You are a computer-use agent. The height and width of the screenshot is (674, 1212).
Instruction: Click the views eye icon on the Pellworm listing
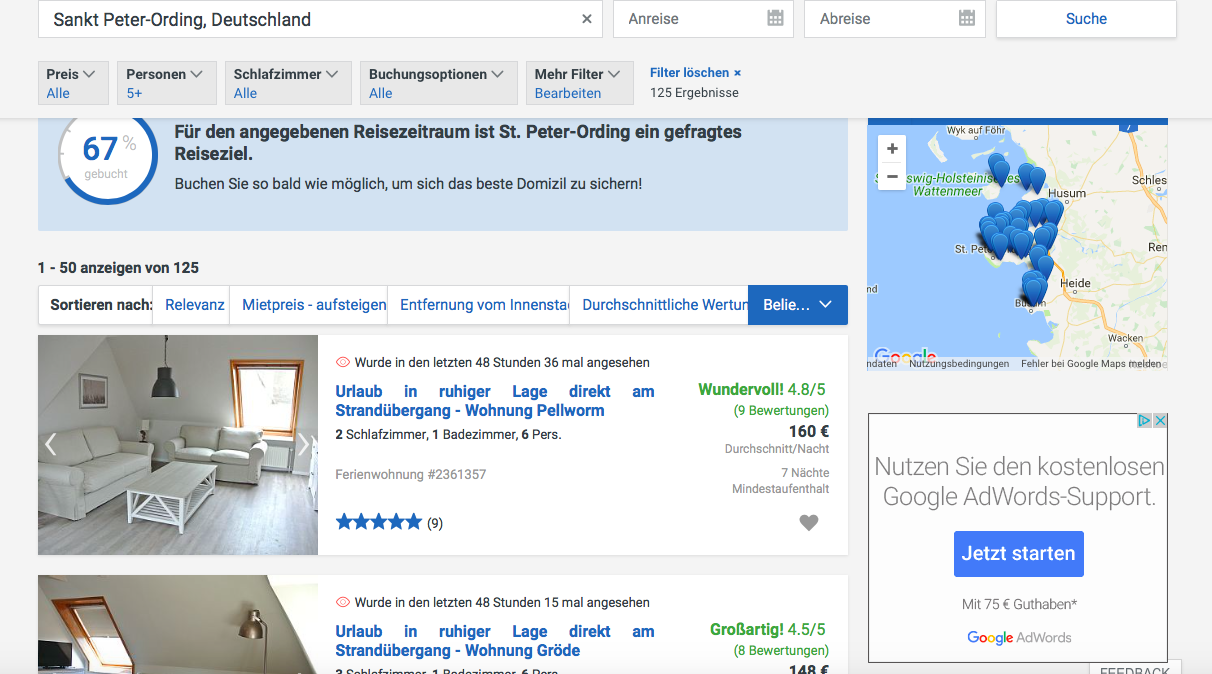343,362
